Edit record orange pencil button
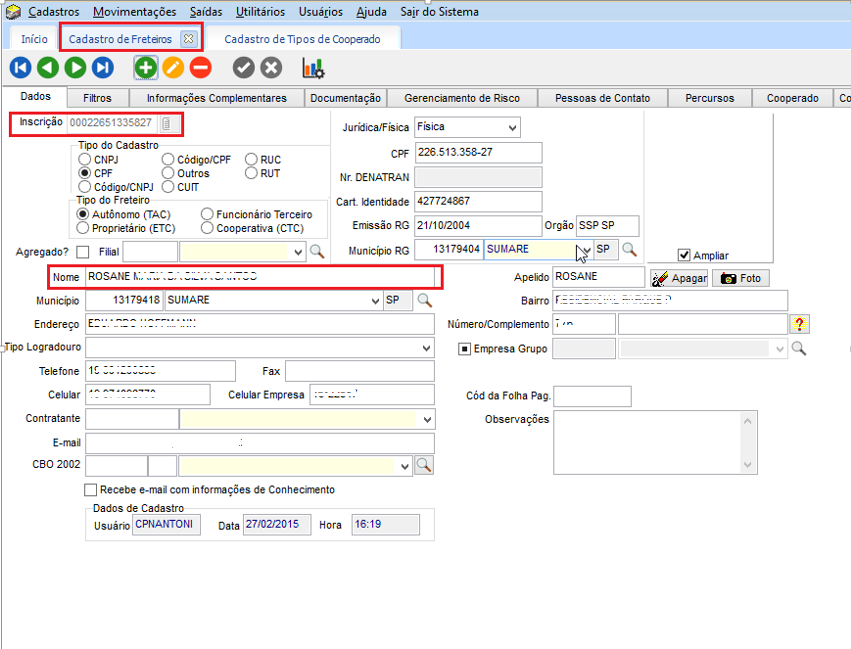Image resolution: width=851 pixels, height=649 pixels. 173,68
